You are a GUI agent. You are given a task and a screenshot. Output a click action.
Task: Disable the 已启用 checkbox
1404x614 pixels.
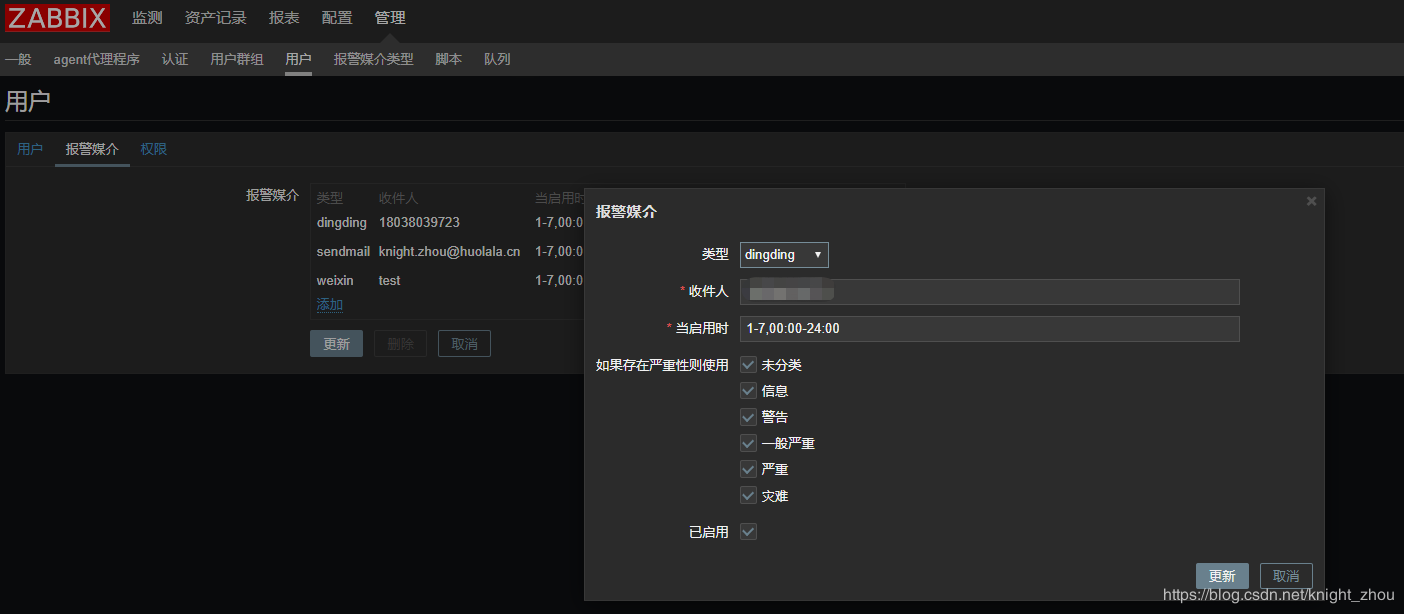(x=748, y=532)
